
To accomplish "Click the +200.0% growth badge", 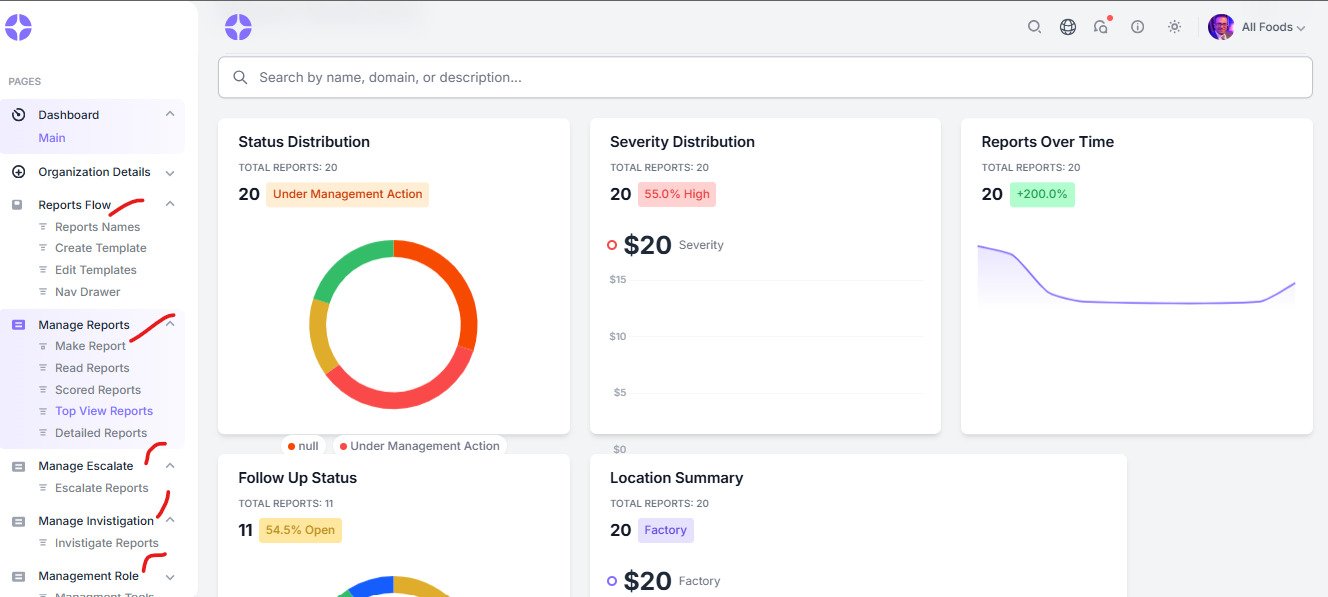I will pos(1042,194).
